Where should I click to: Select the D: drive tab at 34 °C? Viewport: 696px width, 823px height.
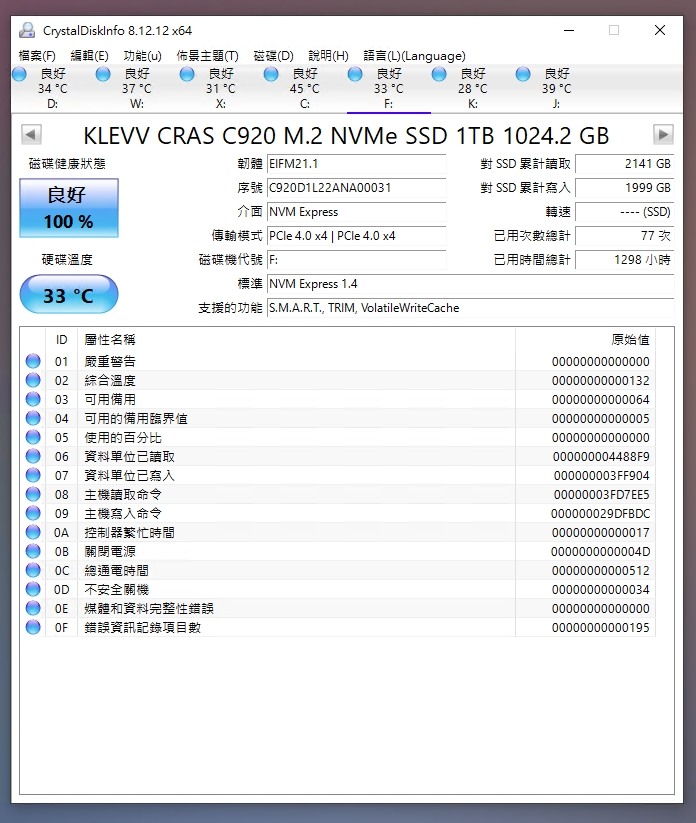point(53,88)
